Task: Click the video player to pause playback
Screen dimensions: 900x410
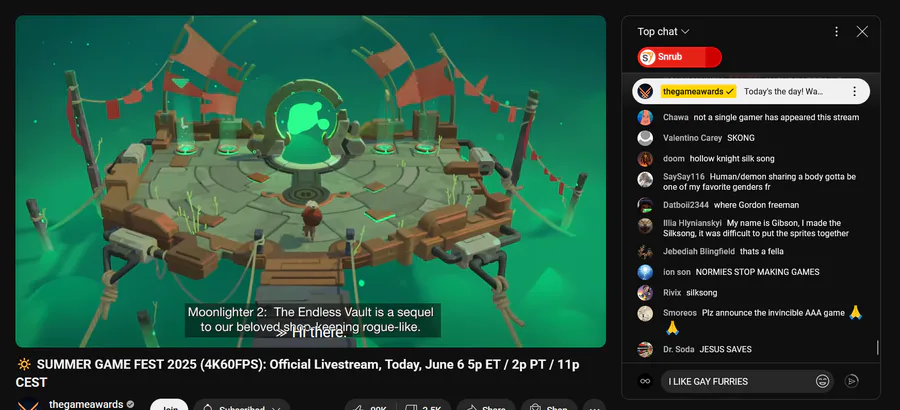Action: [311, 181]
